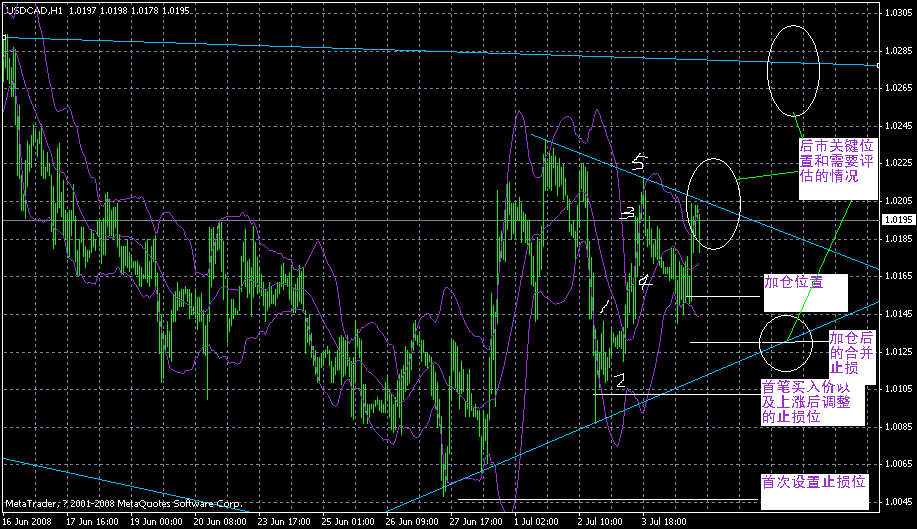Click the 1.0285 price axis label
Viewport: 917px width, 529px height.
click(x=899, y=50)
